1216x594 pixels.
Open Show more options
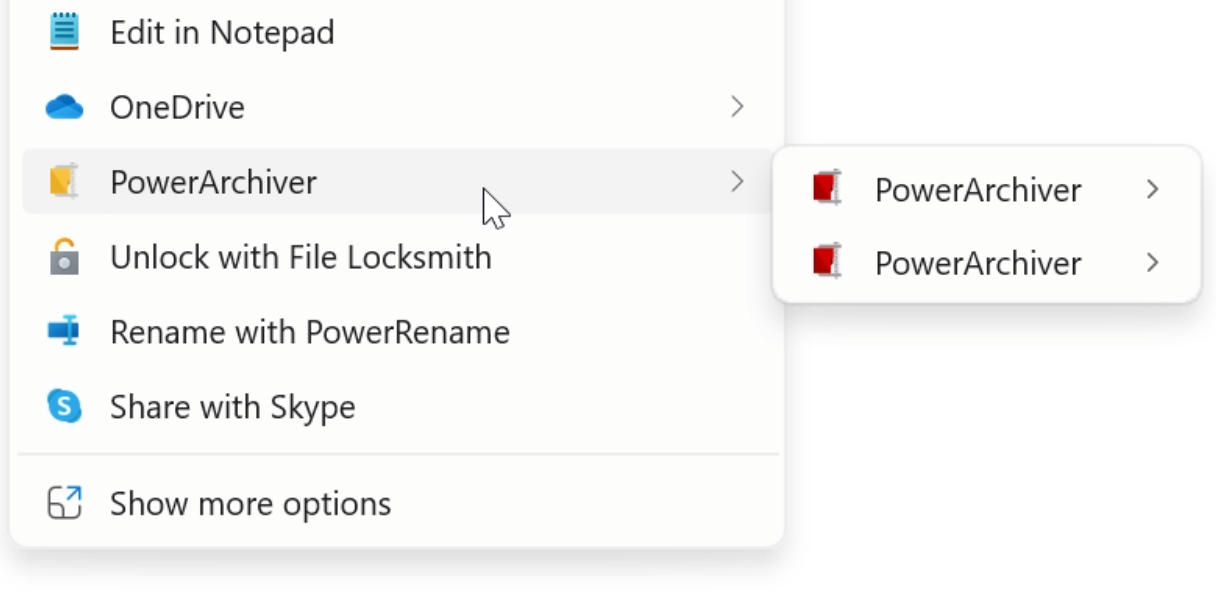(396, 503)
